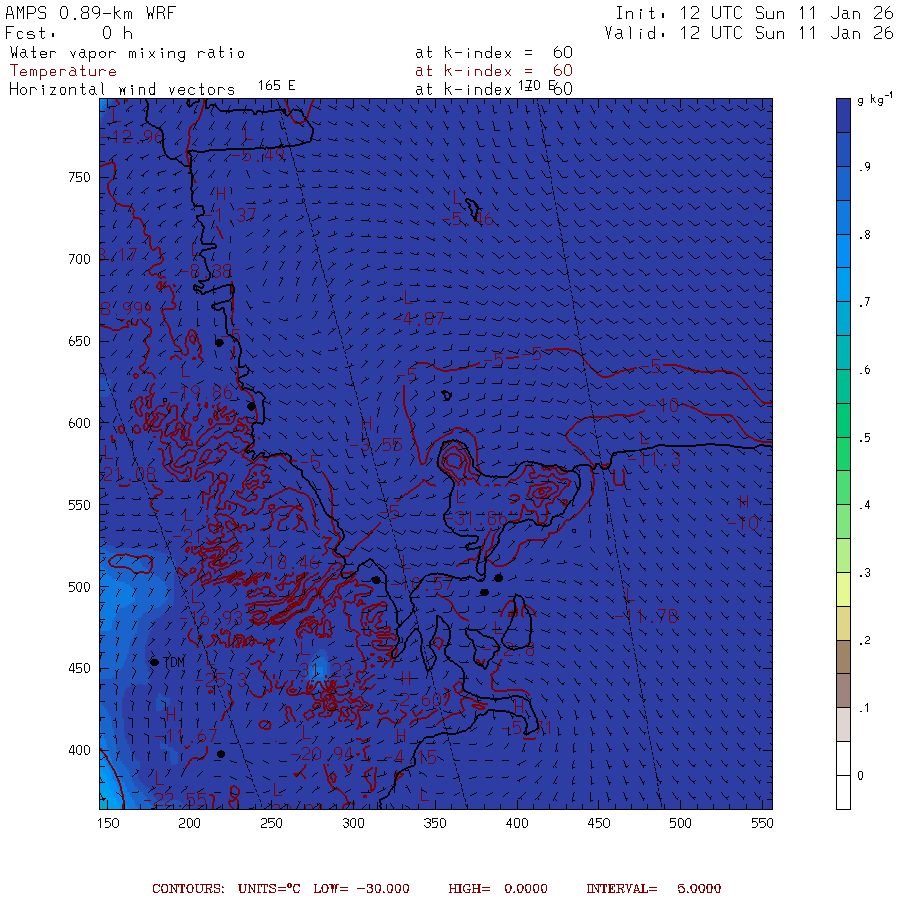Click the '.9' color scale value
The height and width of the screenshot is (900, 900).
tap(864, 167)
